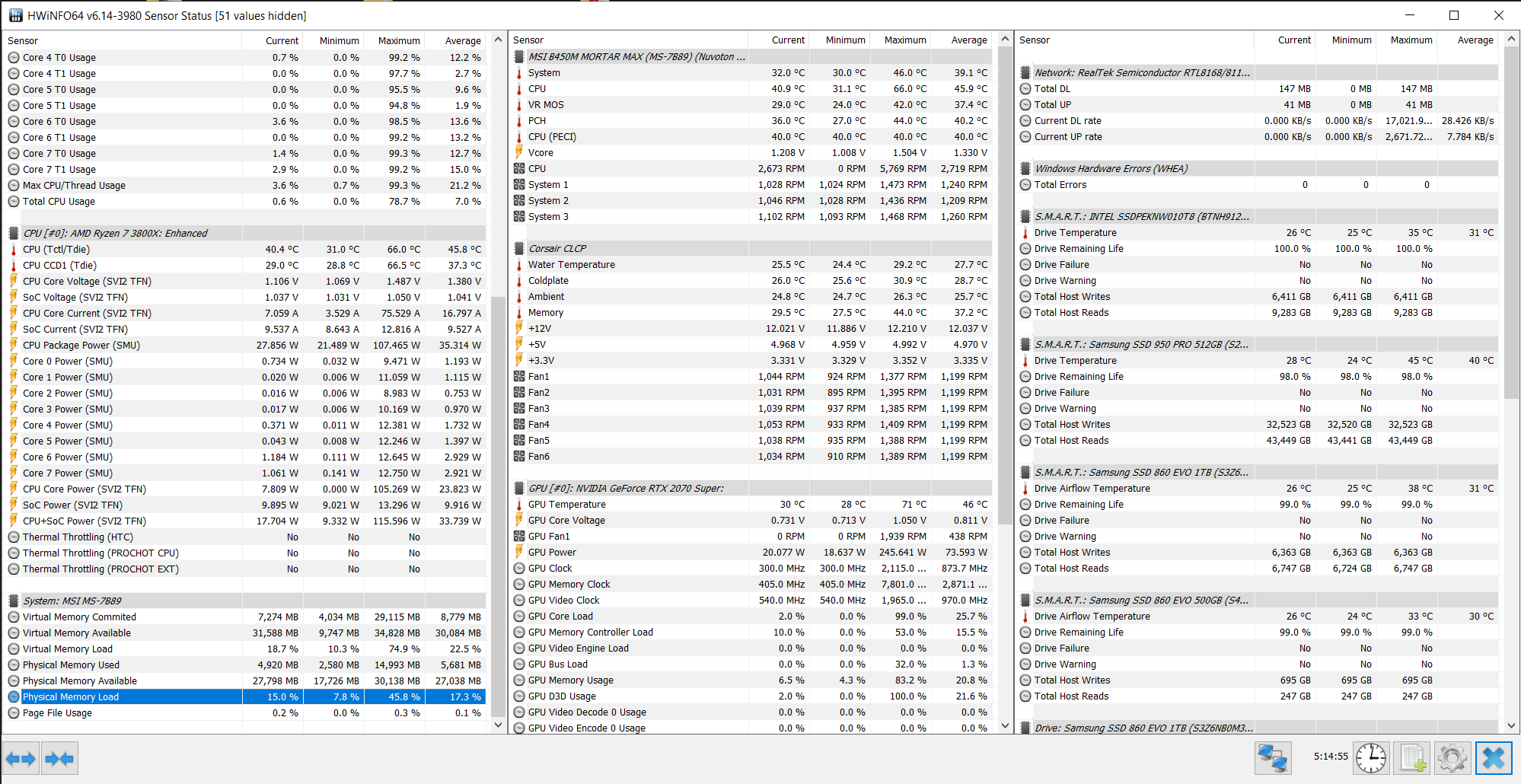Click the Average column header in middle panel

click(x=961, y=40)
